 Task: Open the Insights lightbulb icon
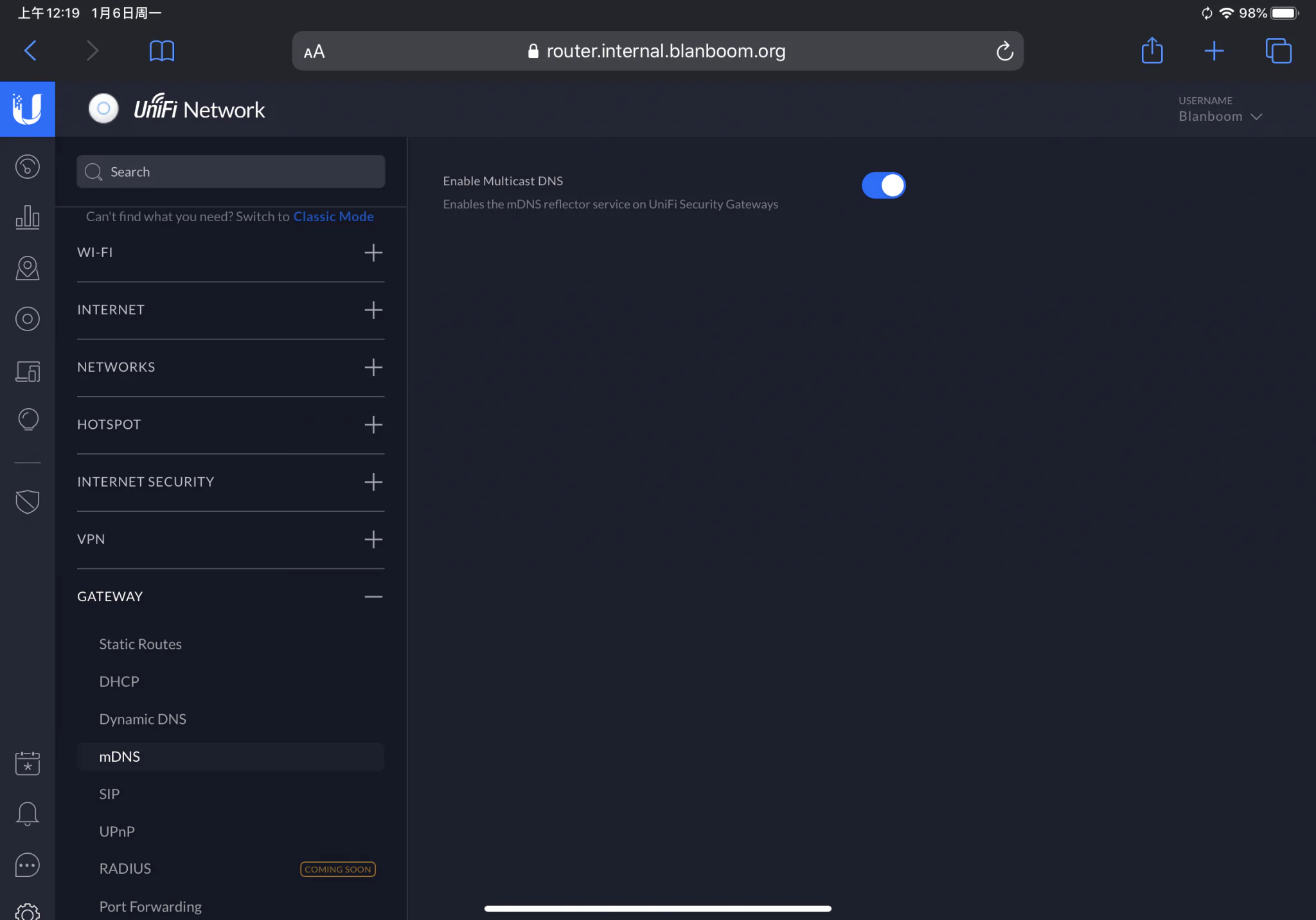(27, 419)
